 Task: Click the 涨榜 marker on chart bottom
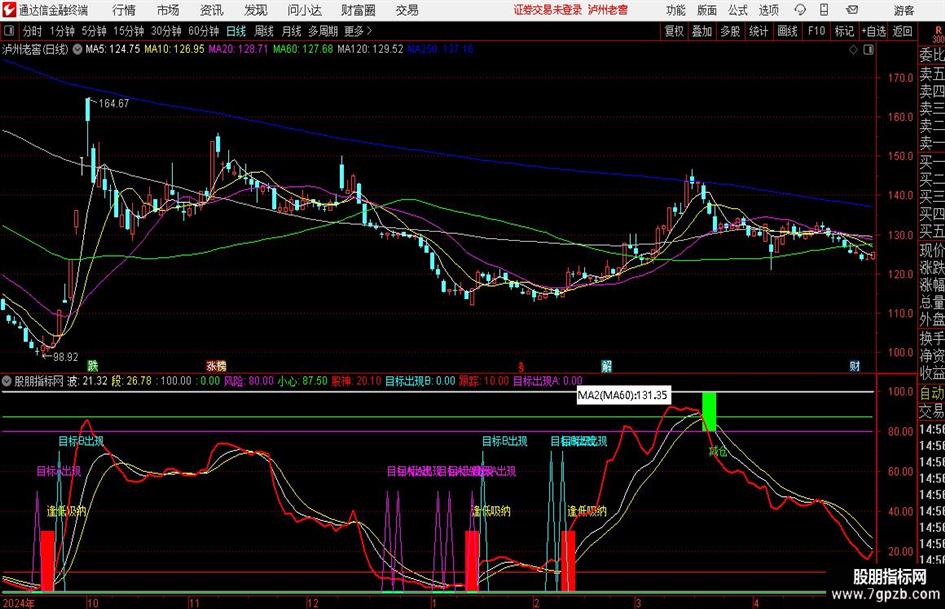[x=216, y=365]
